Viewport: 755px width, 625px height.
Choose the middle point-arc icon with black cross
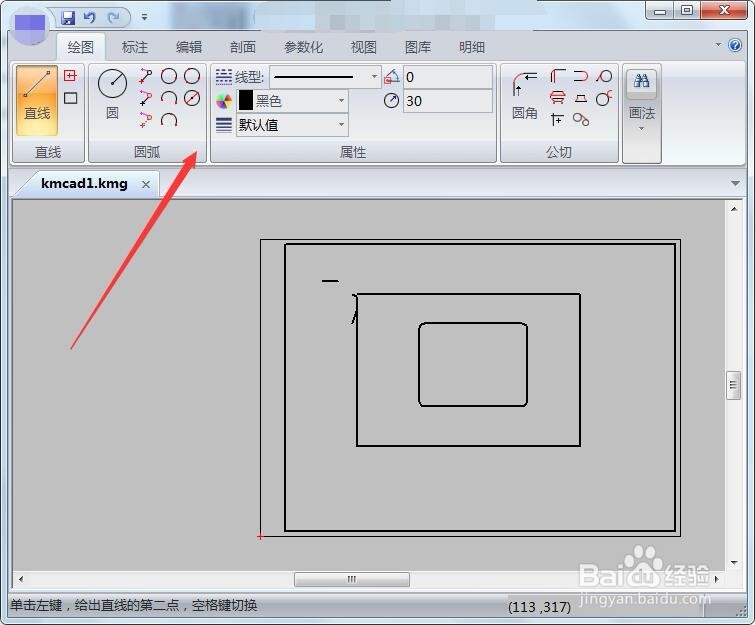(x=145, y=98)
